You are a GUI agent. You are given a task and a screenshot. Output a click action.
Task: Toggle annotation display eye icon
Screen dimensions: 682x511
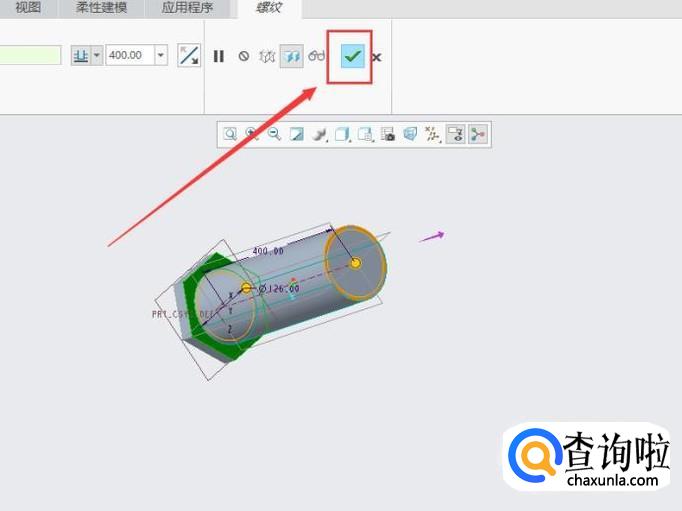(455, 134)
